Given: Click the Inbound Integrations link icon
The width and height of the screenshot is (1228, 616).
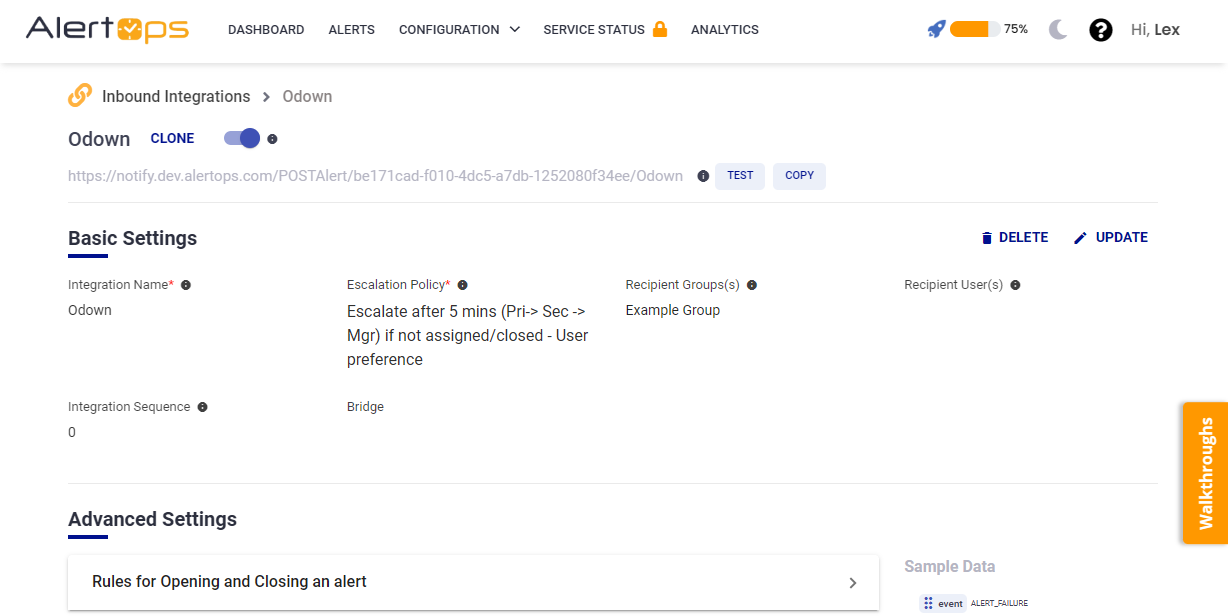Looking at the screenshot, I should click(80, 96).
